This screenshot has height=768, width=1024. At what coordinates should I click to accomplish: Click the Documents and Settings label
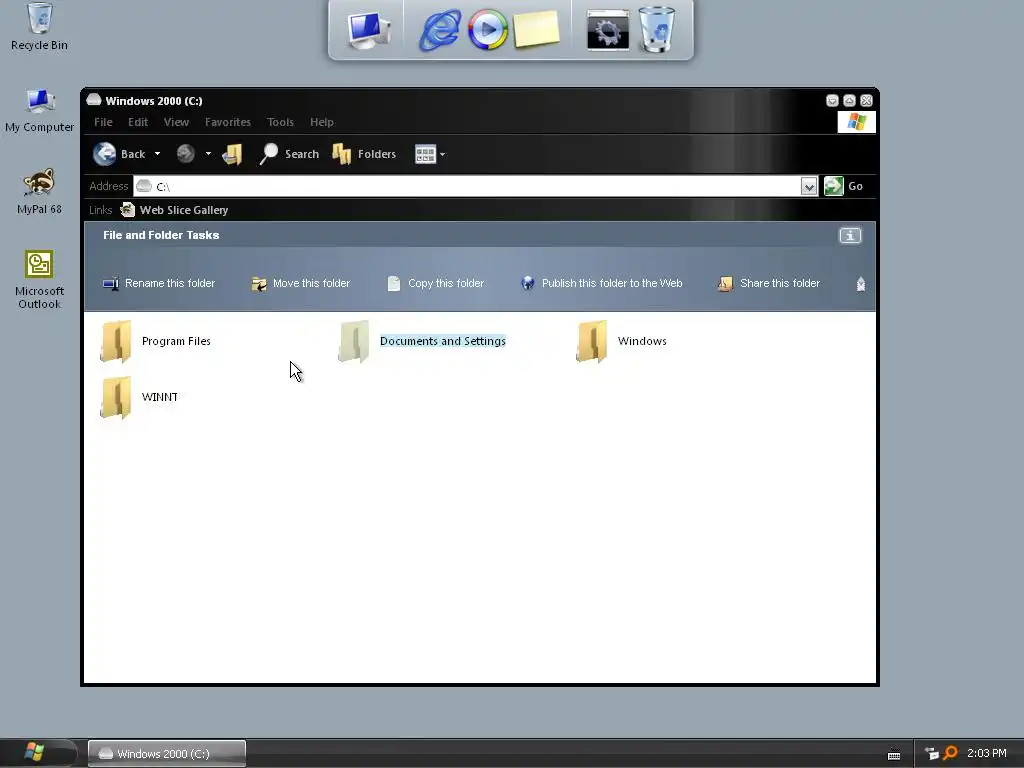[x=443, y=341]
